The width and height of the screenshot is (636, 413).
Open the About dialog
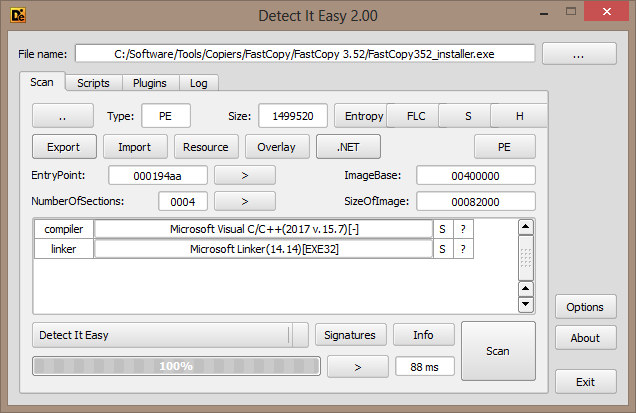(585, 338)
